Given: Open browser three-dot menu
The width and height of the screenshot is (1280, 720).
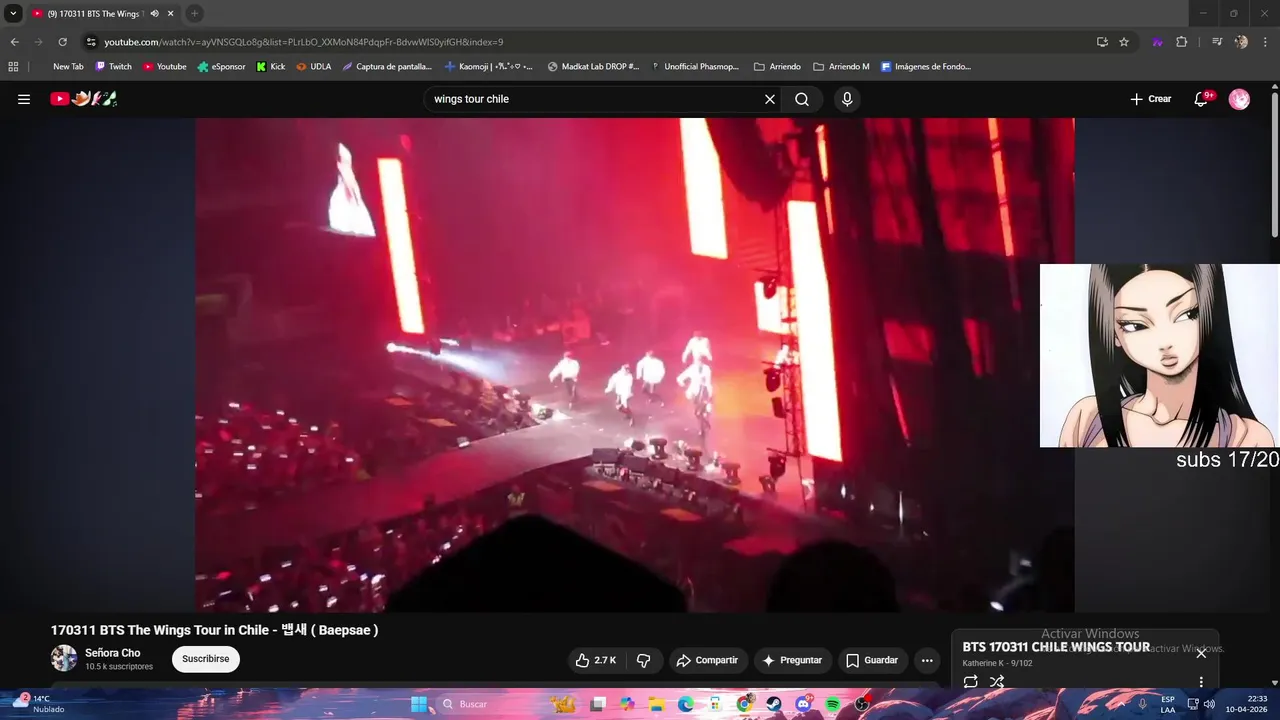Looking at the screenshot, I should [x=1266, y=42].
